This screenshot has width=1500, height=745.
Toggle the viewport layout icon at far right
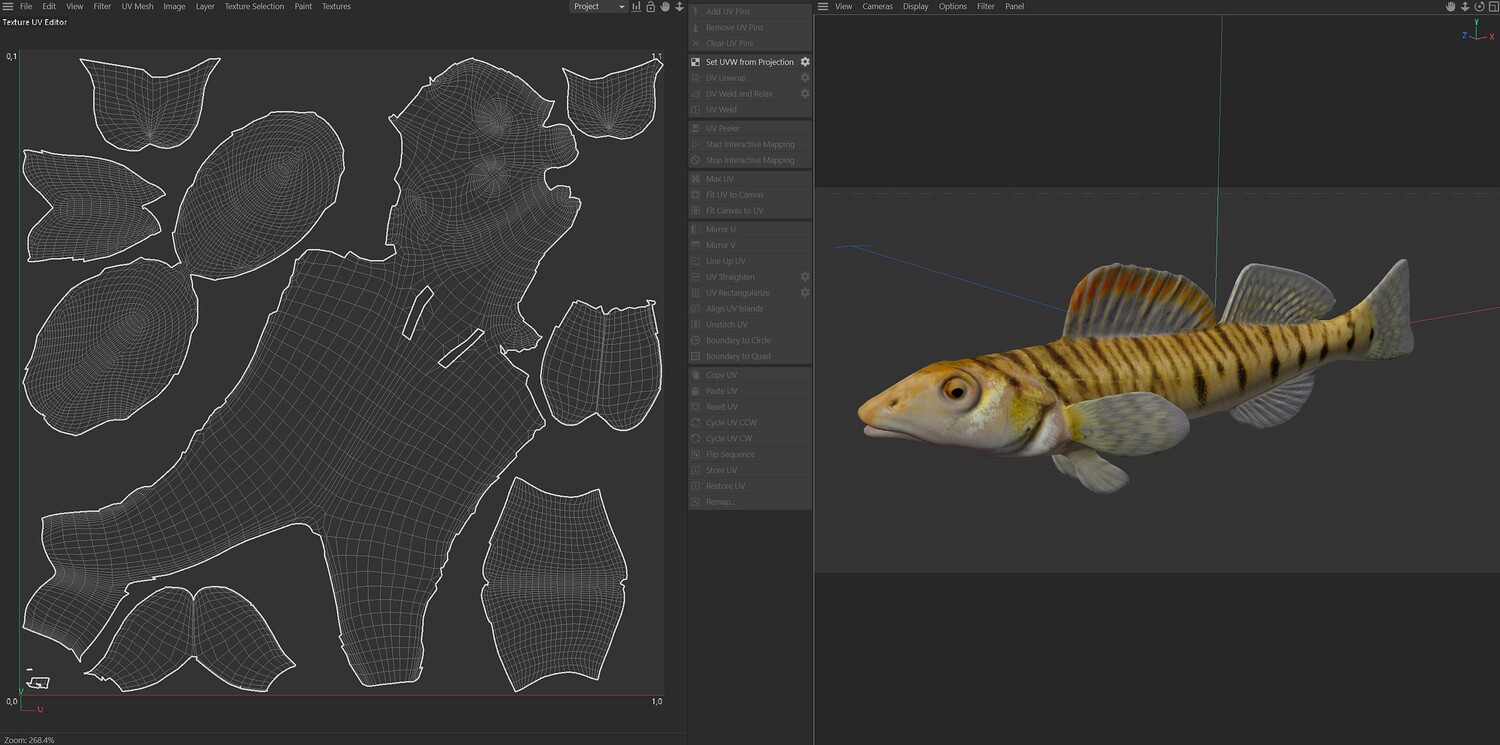click(1493, 6)
